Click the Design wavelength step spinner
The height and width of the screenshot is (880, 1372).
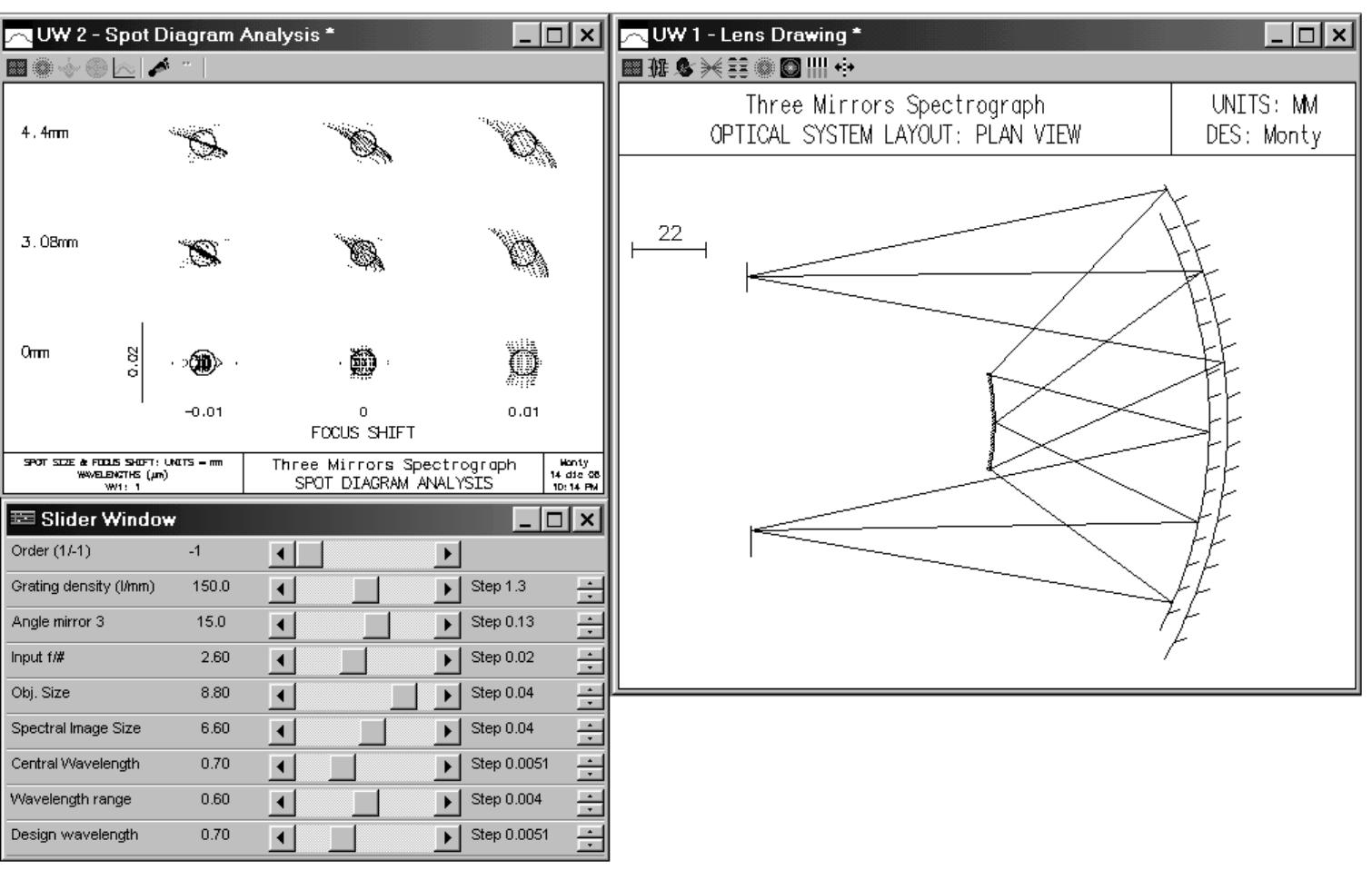[590, 836]
